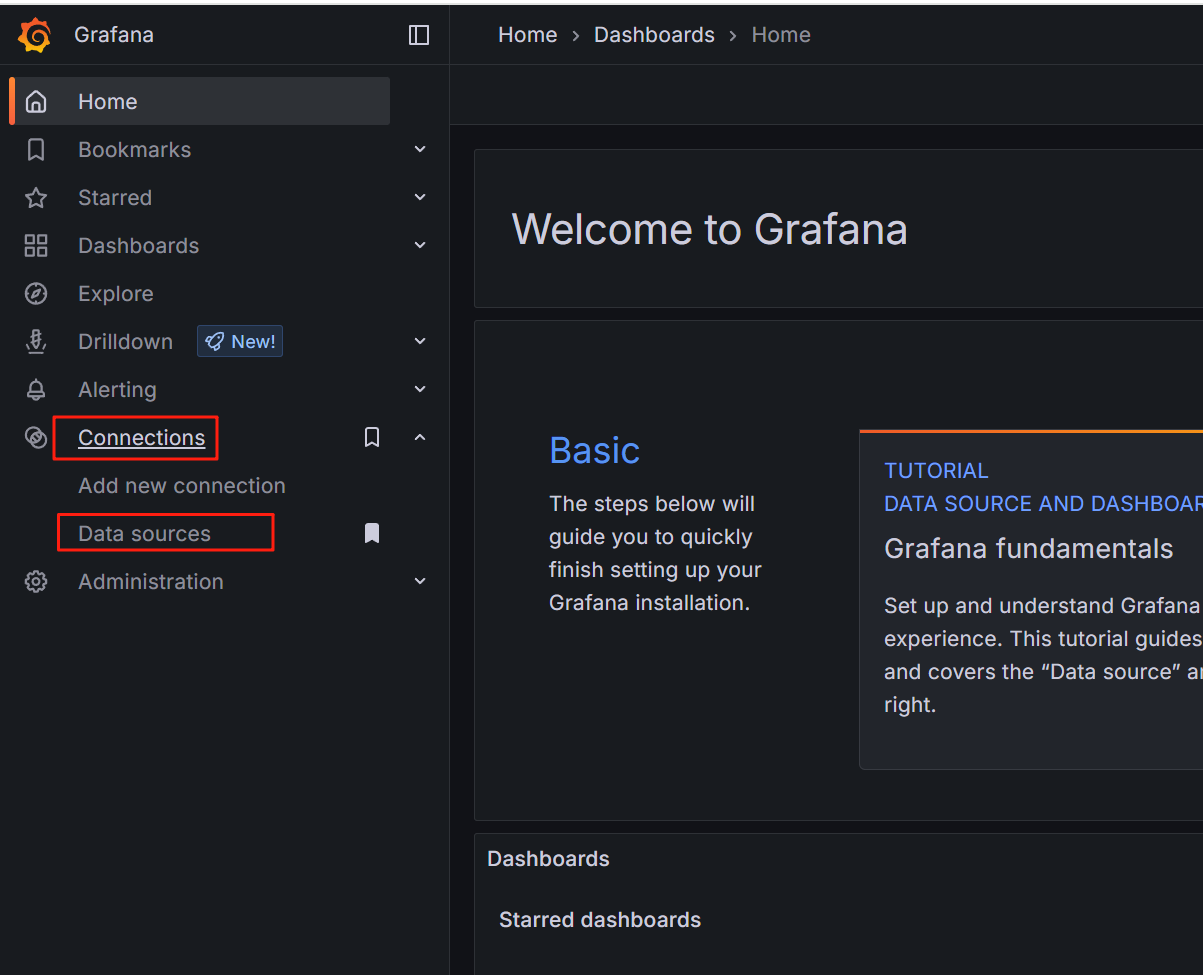Screen dimensions: 1203x975
Task: Click the Explore compass icon
Action: pos(36,294)
